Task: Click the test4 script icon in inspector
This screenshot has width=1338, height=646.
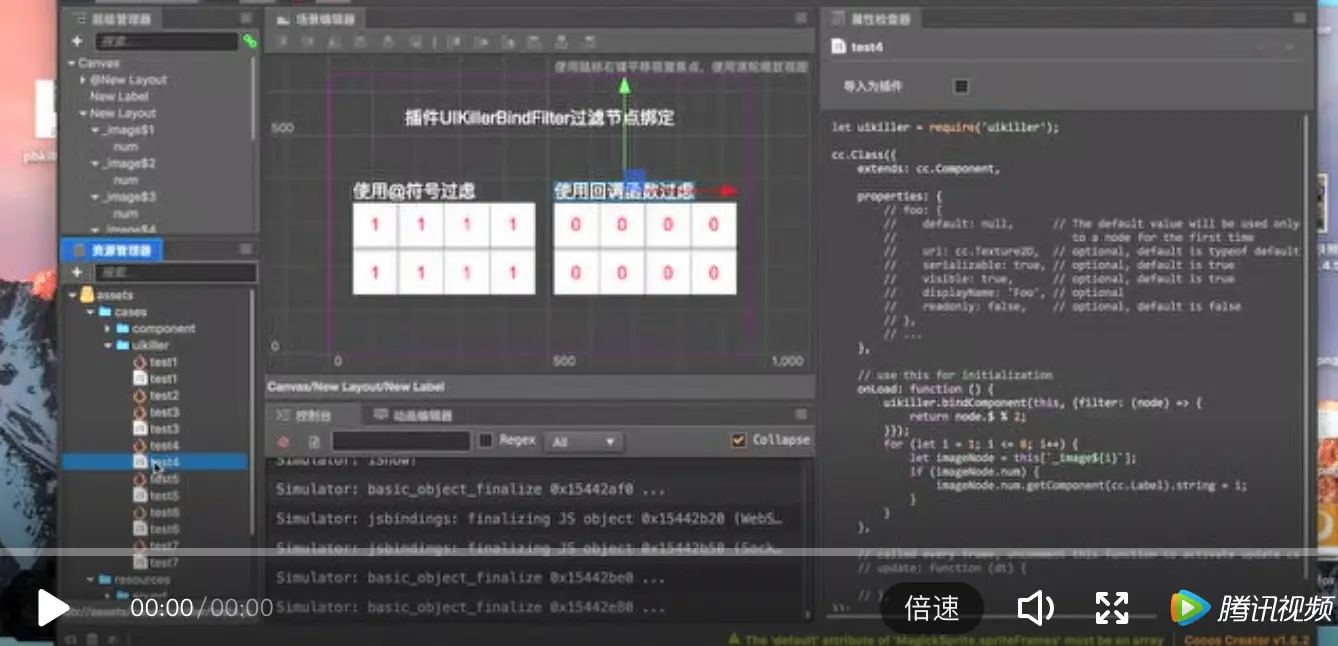Action: [x=838, y=47]
